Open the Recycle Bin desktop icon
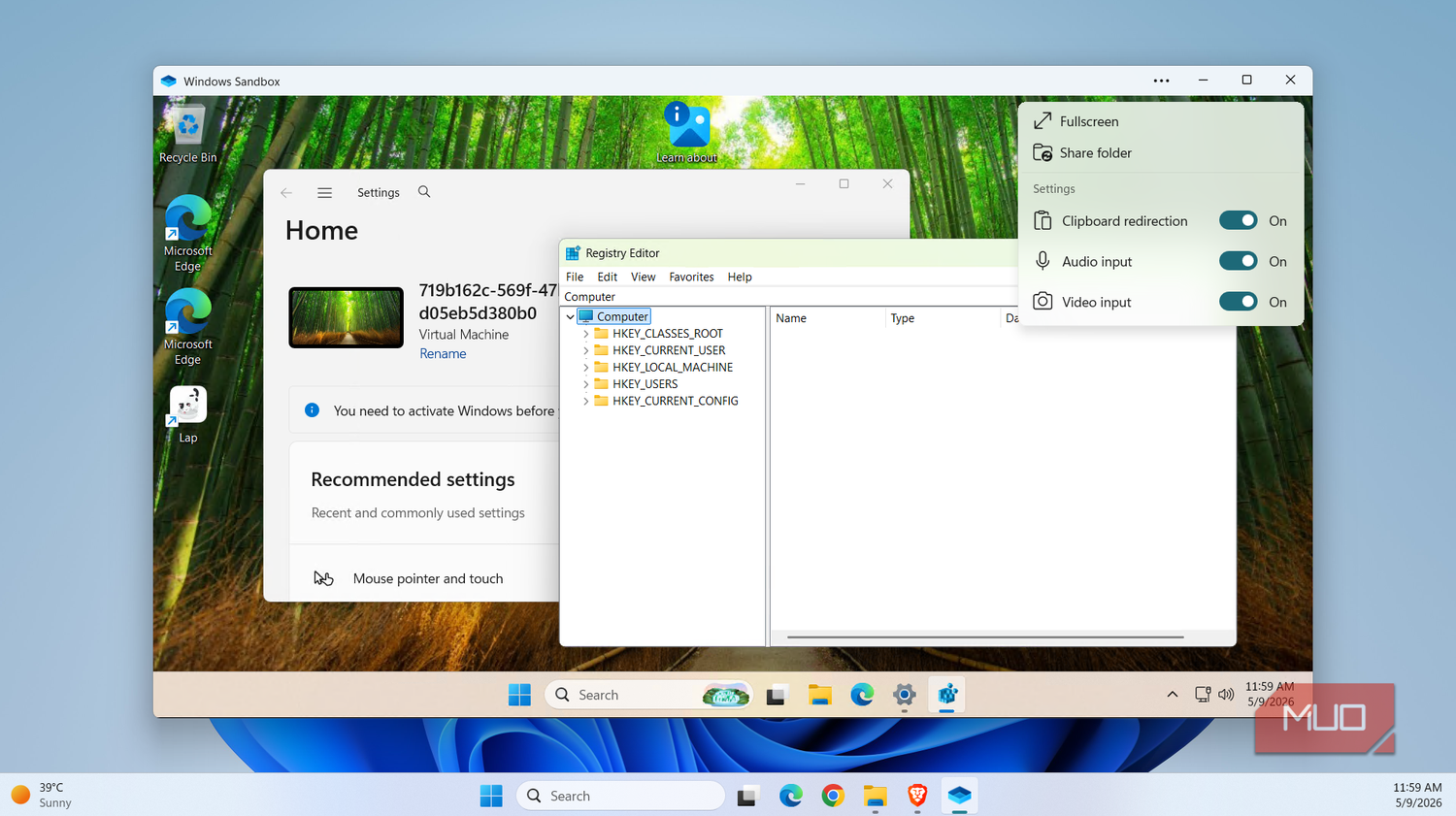The width and height of the screenshot is (1456, 816). tap(187, 134)
